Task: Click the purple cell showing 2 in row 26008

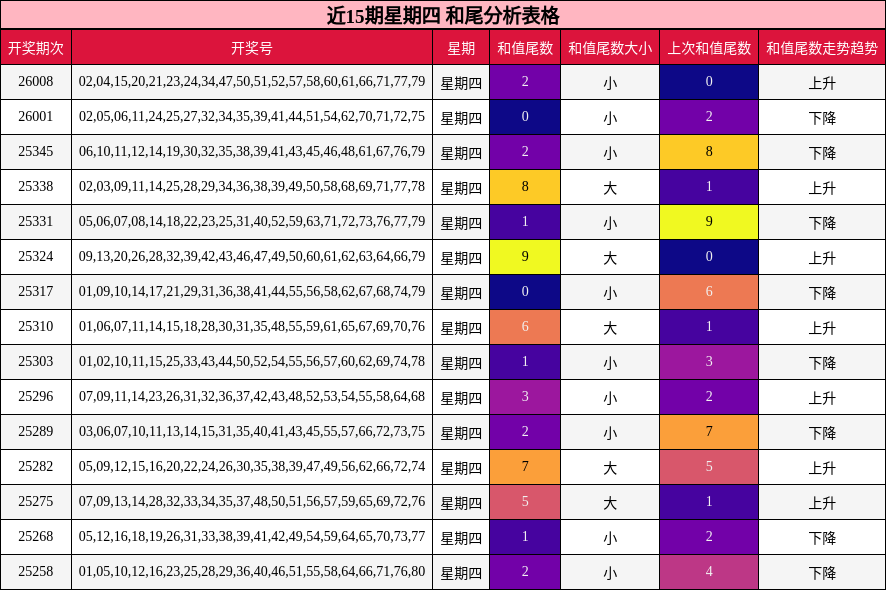Action: (525, 81)
